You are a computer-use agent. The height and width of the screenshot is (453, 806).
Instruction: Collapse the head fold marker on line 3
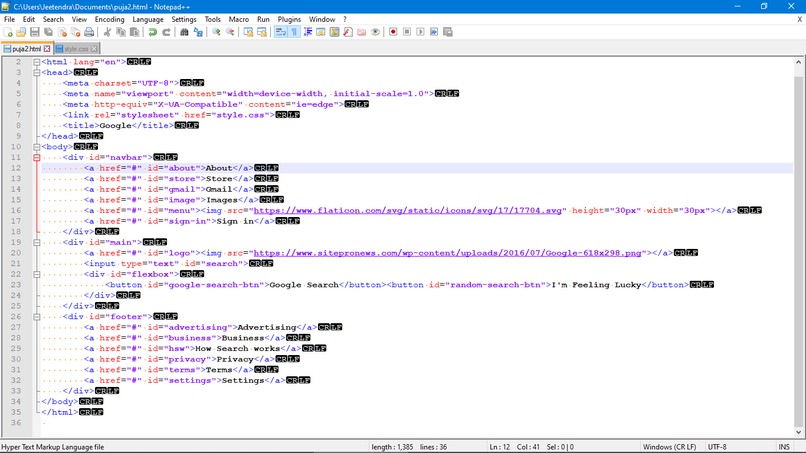[x=36, y=73]
